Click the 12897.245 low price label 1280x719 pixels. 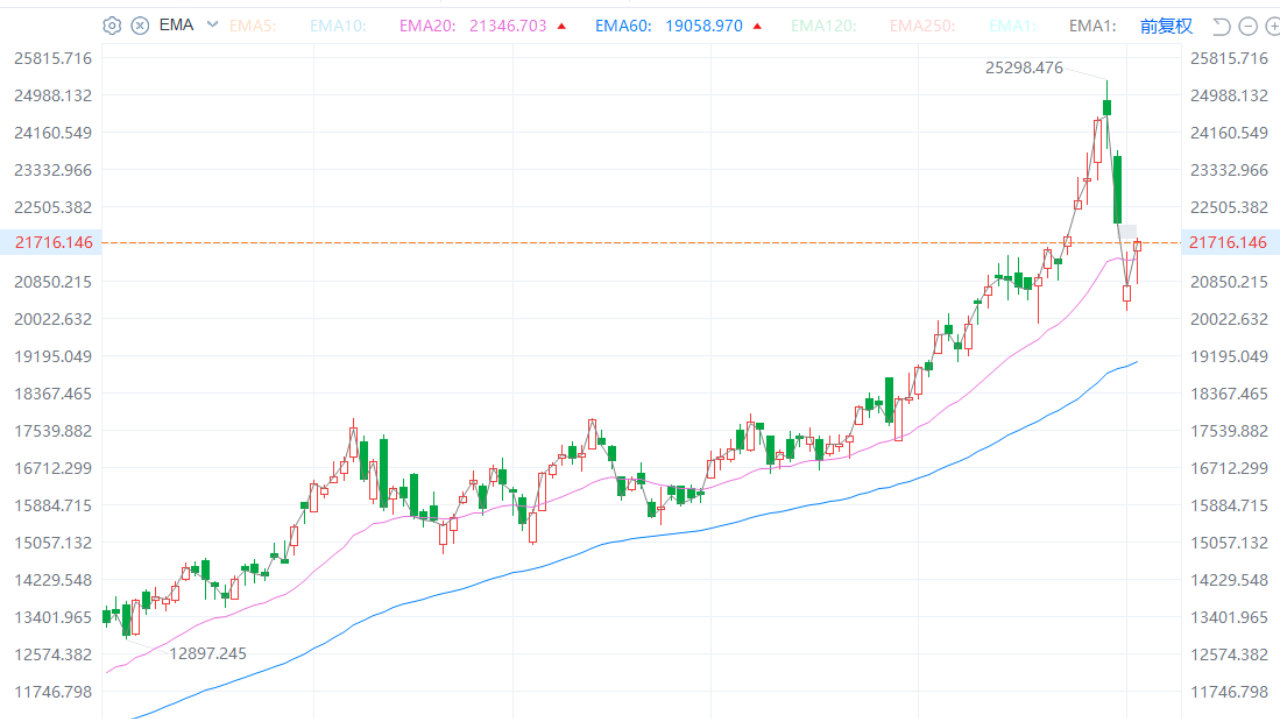207,654
